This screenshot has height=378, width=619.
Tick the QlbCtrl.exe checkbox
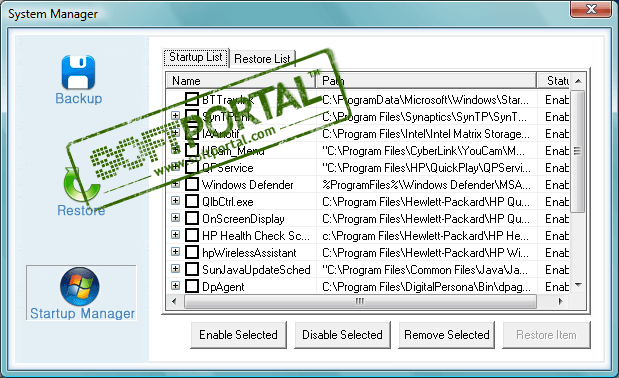point(192,201)
